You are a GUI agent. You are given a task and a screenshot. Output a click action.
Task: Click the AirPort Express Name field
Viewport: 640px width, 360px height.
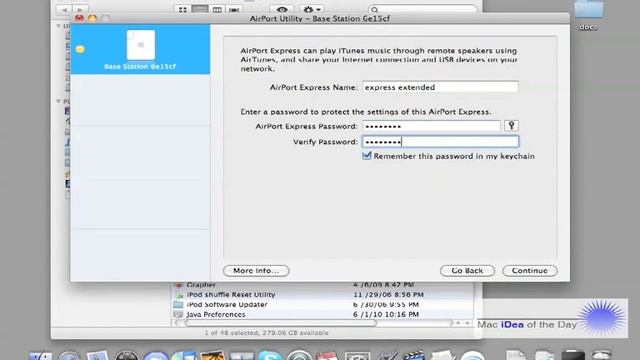click(x=440, y=87)
